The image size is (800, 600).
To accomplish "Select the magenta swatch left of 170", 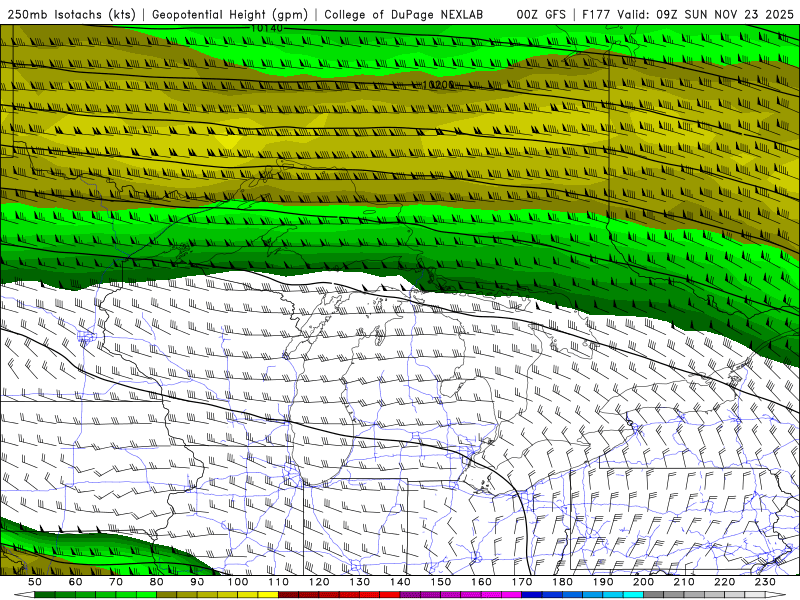I will coord(512,595).
